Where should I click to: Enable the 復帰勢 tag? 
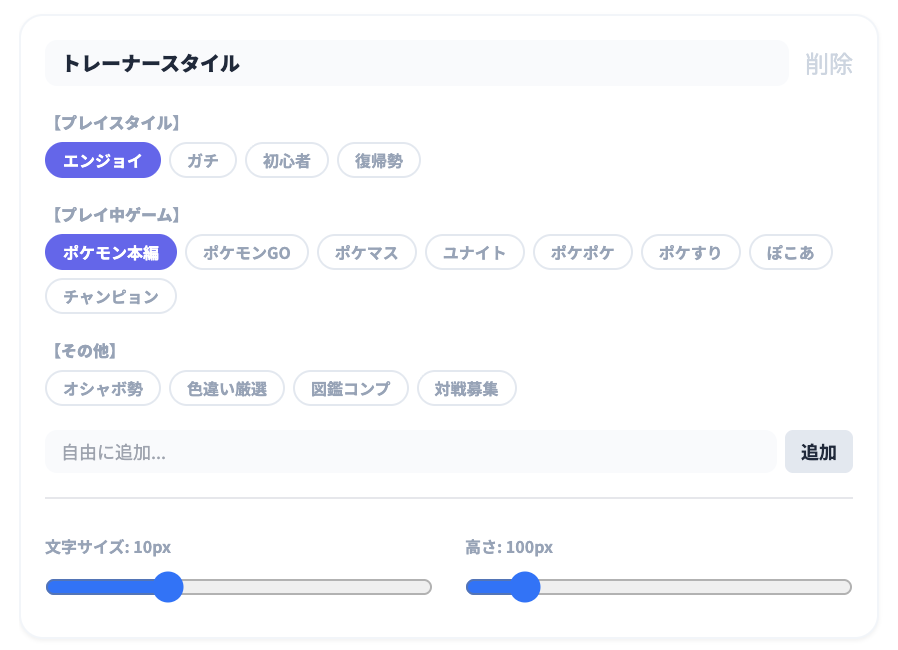tap(379, 160)
